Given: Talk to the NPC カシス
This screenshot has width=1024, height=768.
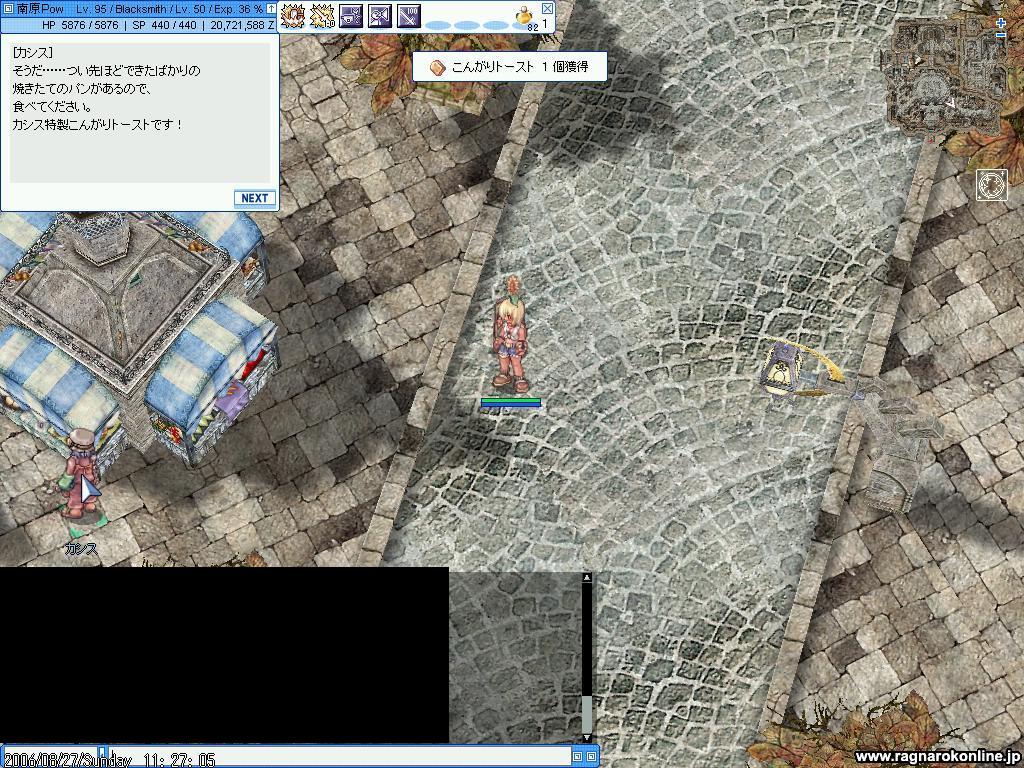Looking at the screenshot, I should (x=82, y=473).
